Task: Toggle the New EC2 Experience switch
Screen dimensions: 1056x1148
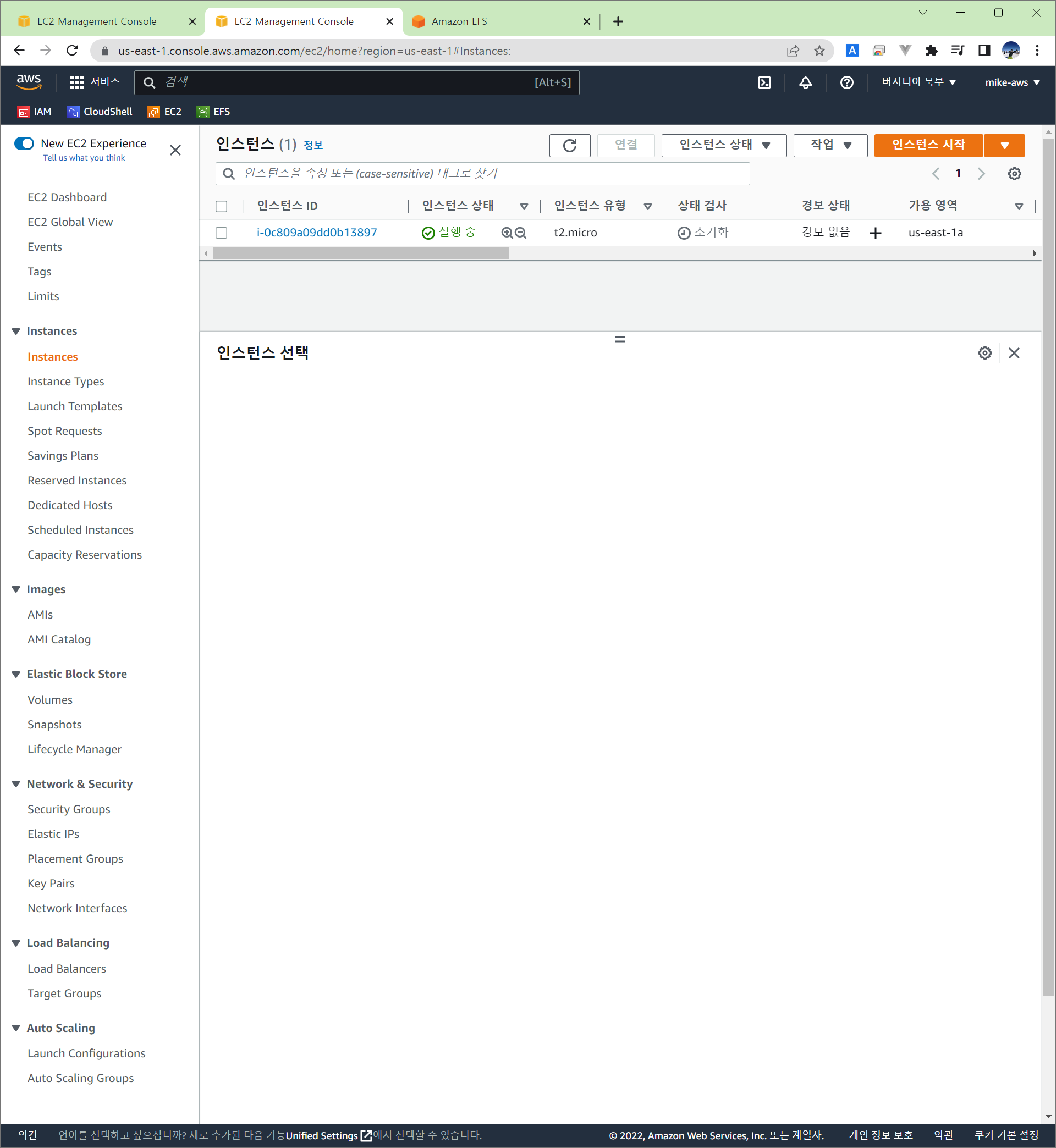Action: (x=24, y=143)
